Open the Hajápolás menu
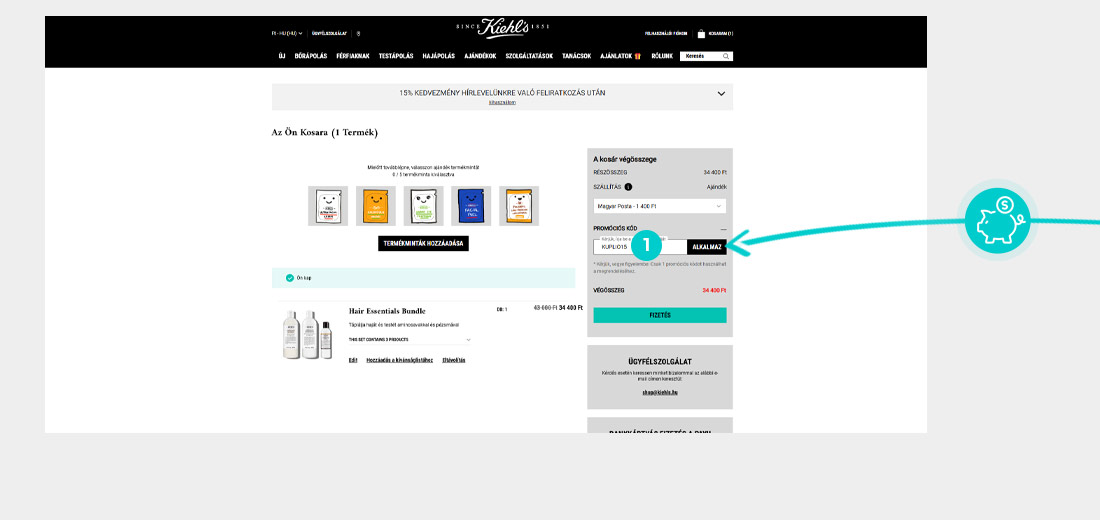This screenshot has height=520, width=1100. [x=438, y=56]
